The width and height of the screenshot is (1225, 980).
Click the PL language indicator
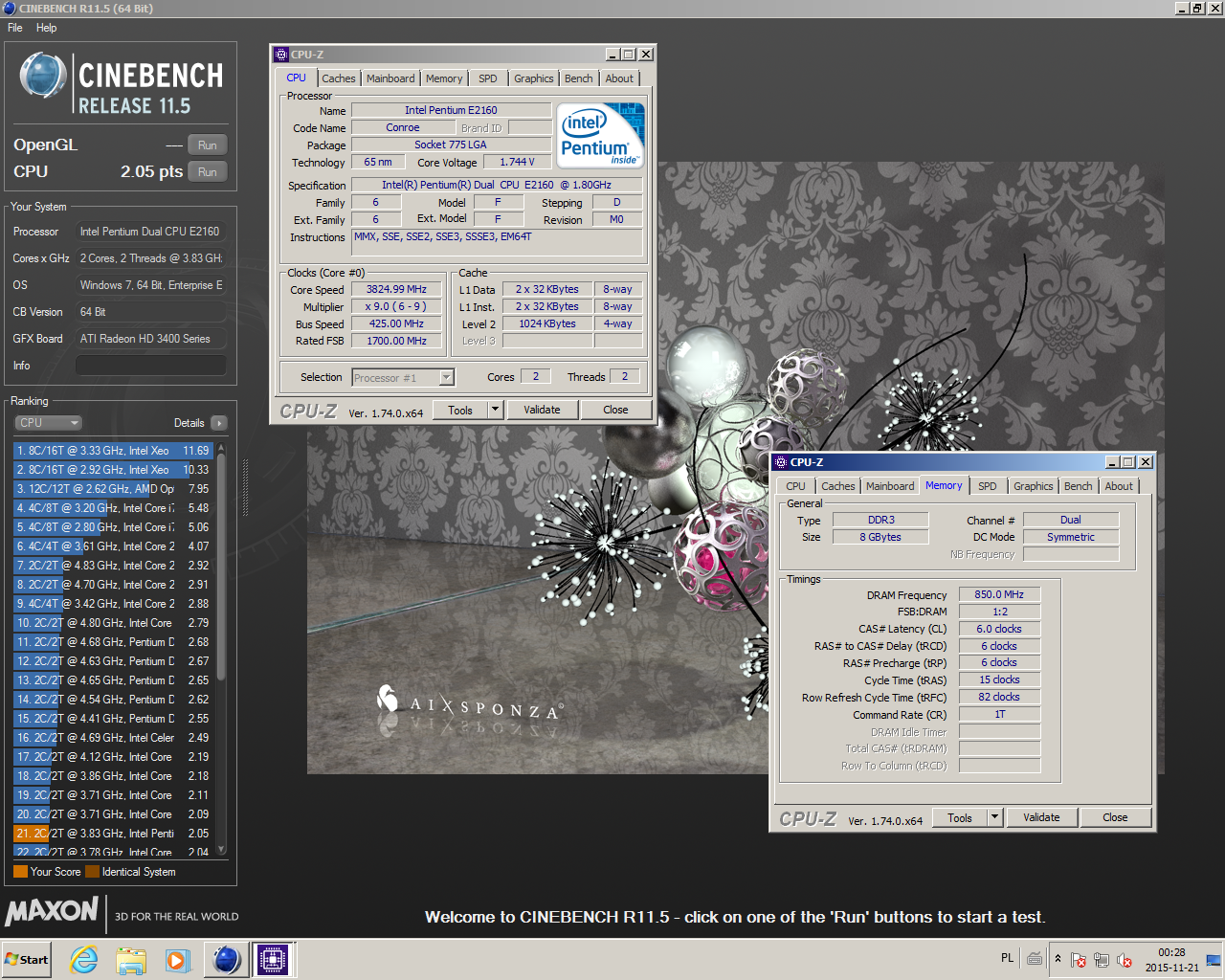1007,958
